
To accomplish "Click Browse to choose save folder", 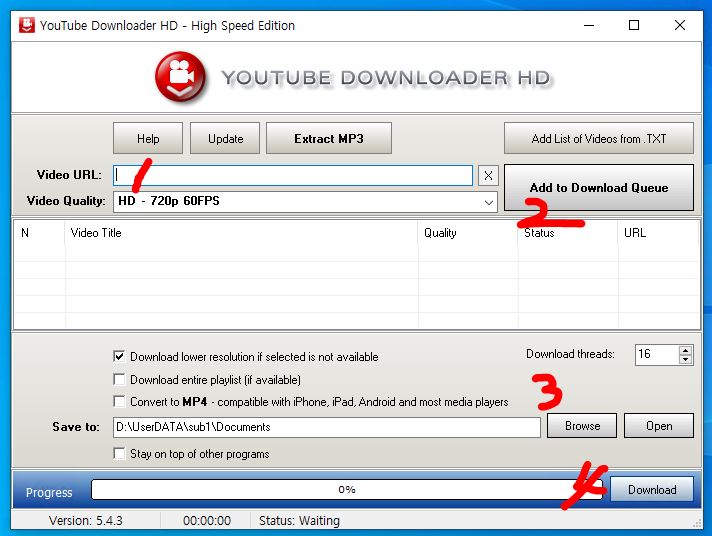I will (582, 426).
